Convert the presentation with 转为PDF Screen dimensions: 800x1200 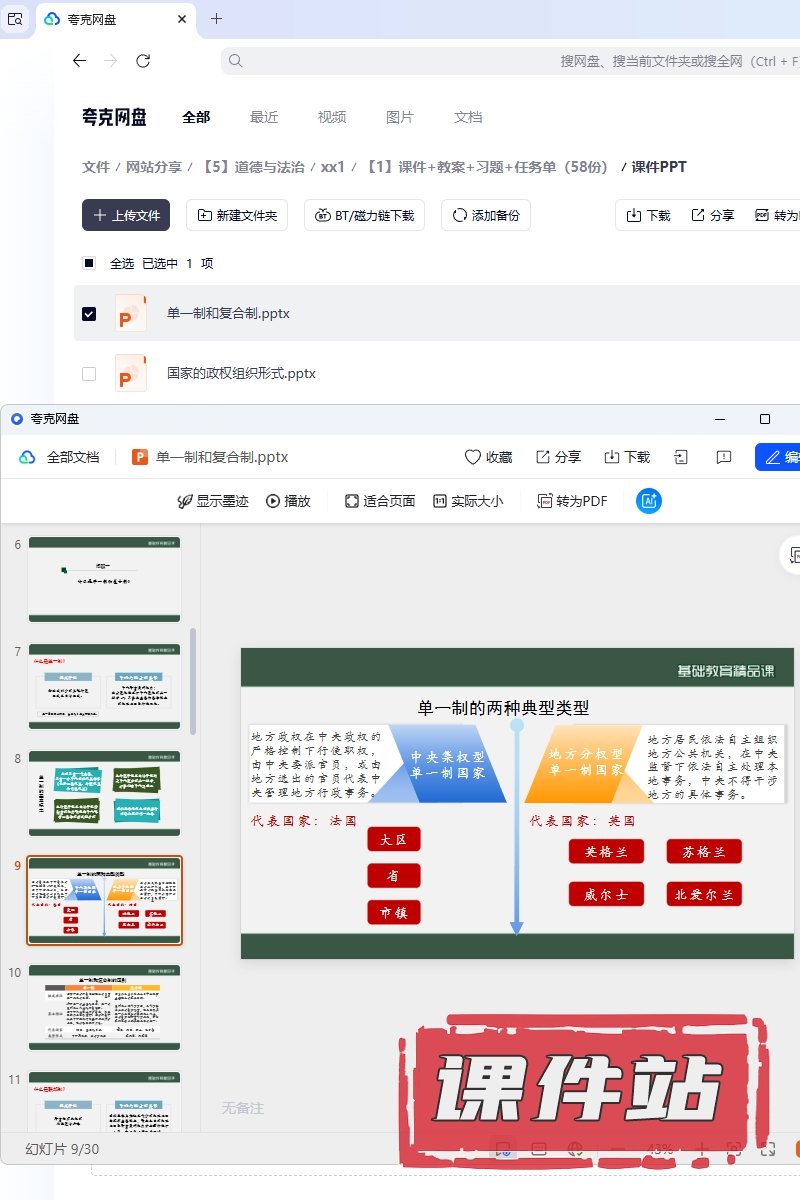click(x=572, y=501)
